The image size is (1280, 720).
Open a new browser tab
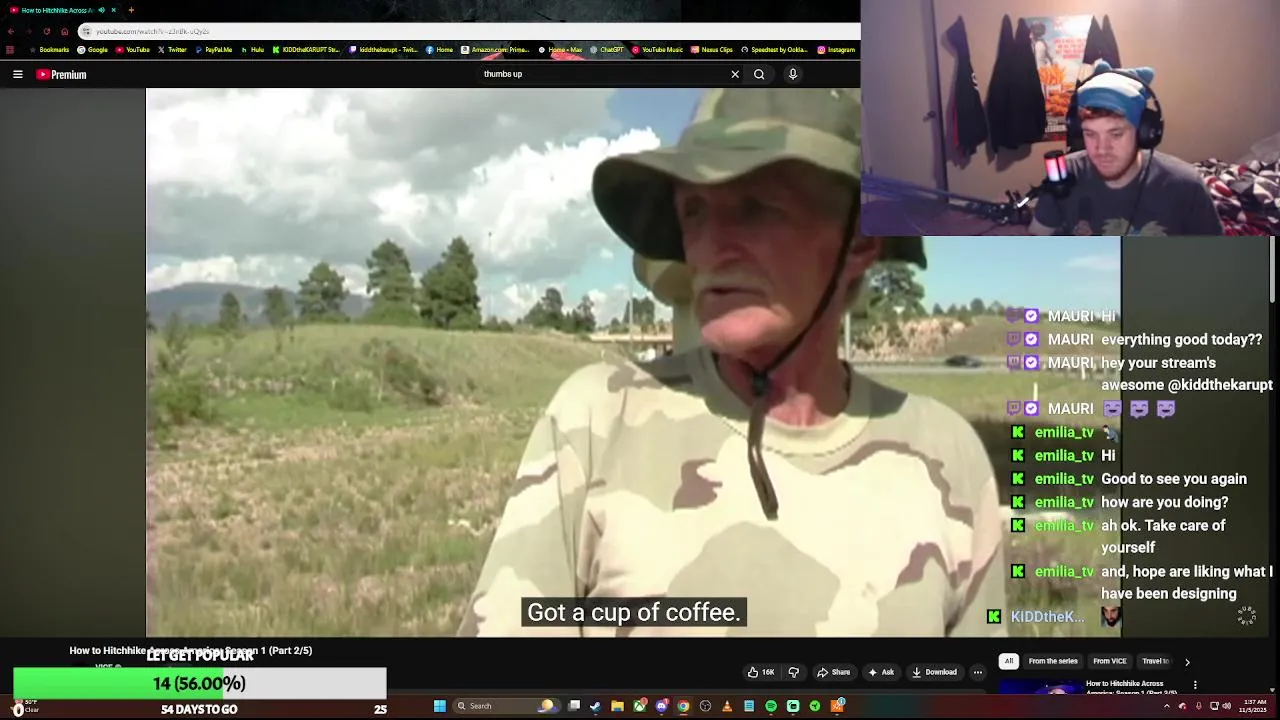tap(131, 10)
